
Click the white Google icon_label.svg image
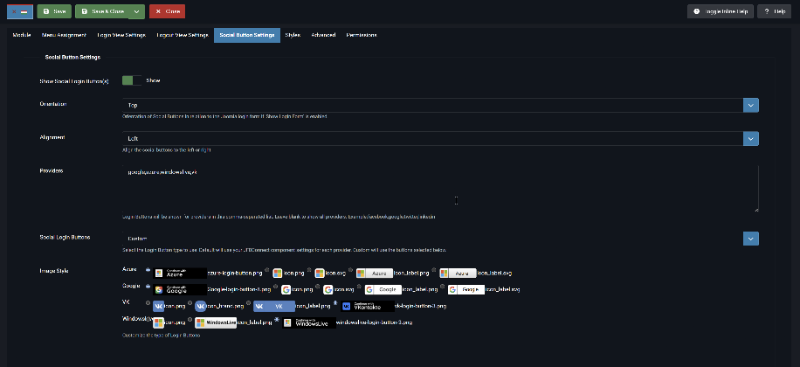pyautogui.click(x=466, y=289)
